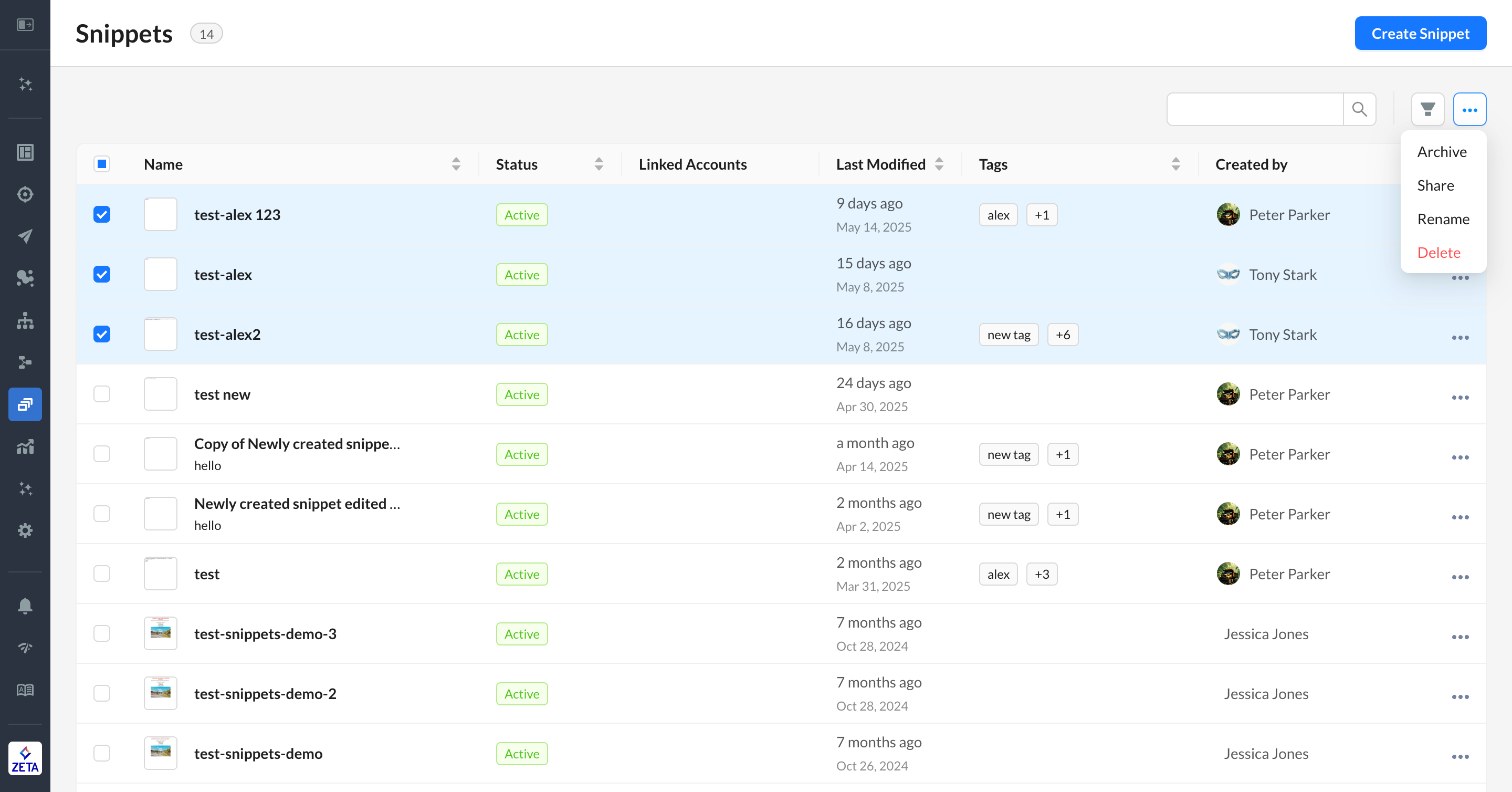Screen dimensions: 1512x792
Task: Click the paper plane campaigns icon
Action: click(x=25, y=236)
